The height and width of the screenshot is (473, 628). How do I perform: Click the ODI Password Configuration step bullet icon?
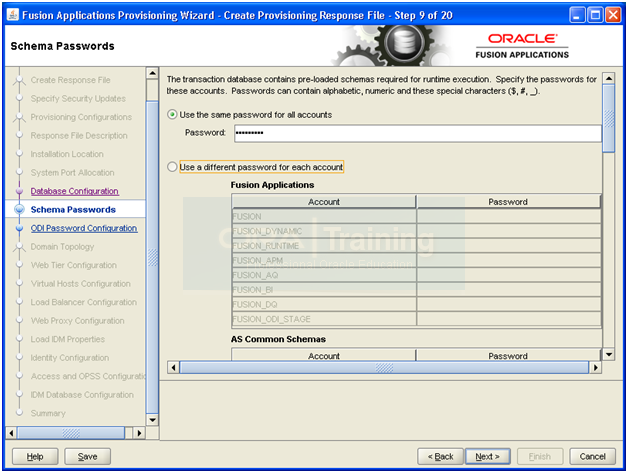[x=19, y=228]
